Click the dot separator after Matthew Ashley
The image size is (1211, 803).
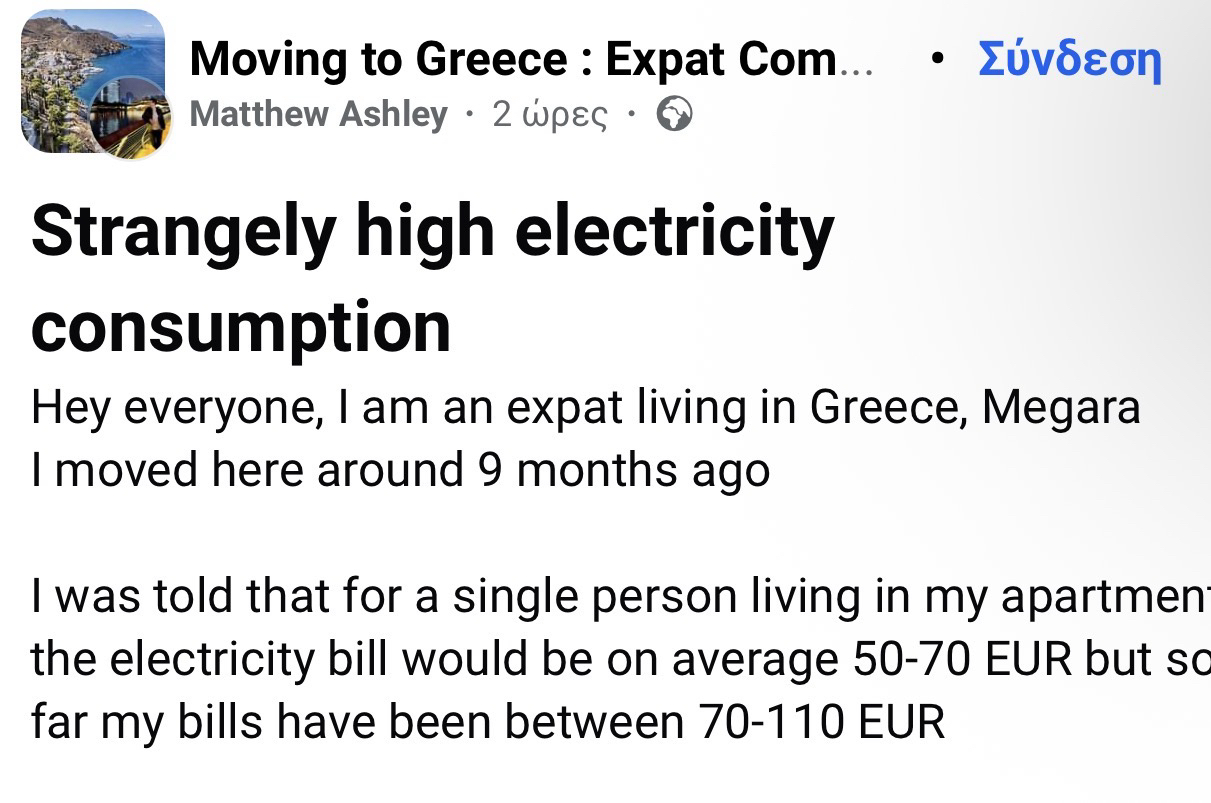click(470, 115)
